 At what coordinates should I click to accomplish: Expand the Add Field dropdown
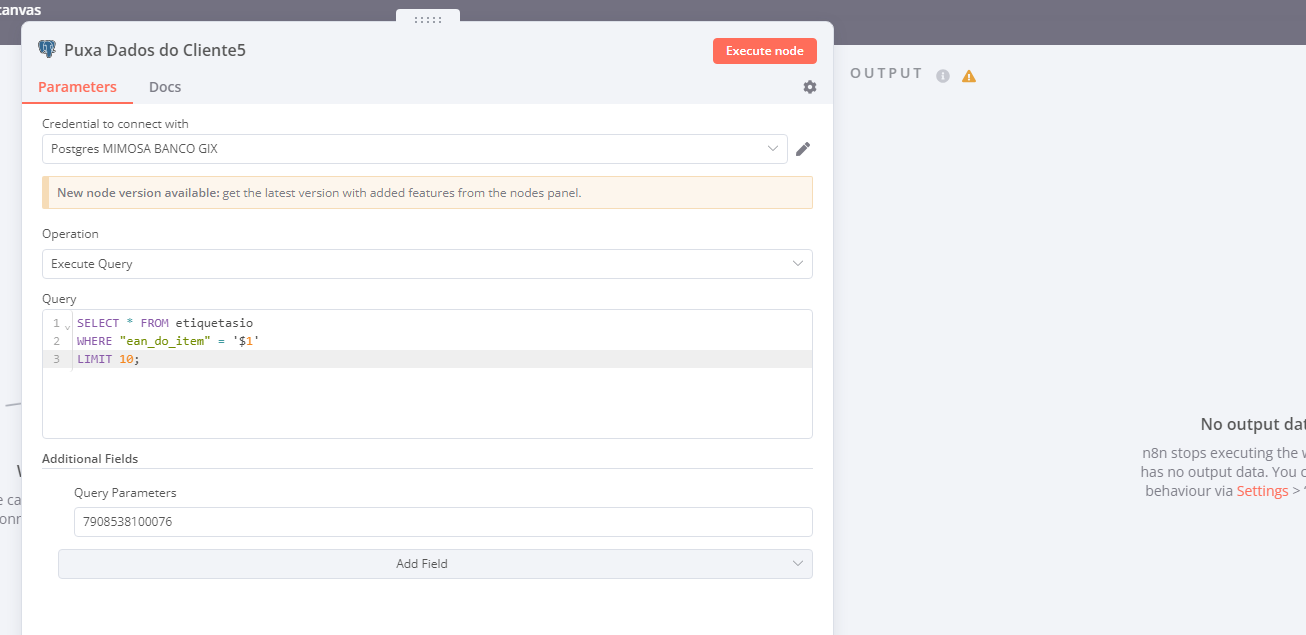435,564
